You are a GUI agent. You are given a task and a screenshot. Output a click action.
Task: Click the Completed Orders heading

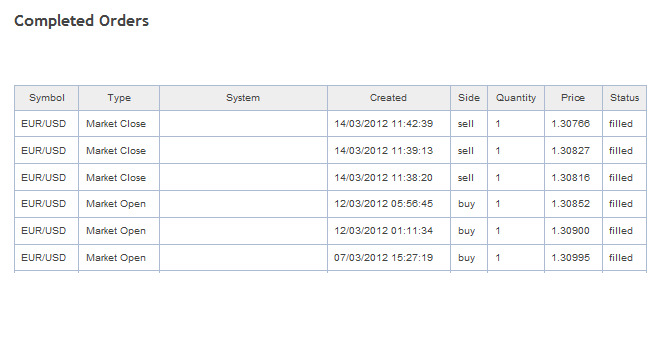(x=81, y=21)
